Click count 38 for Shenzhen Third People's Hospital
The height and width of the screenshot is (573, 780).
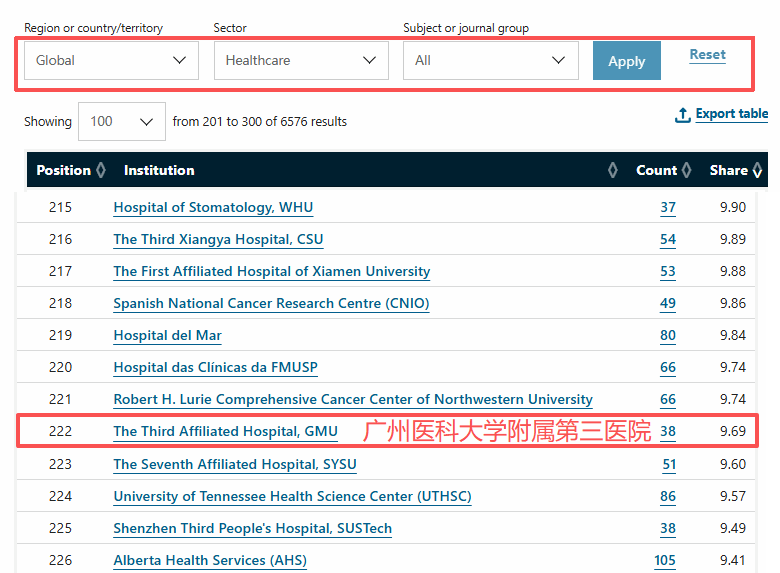pos(668,528)
